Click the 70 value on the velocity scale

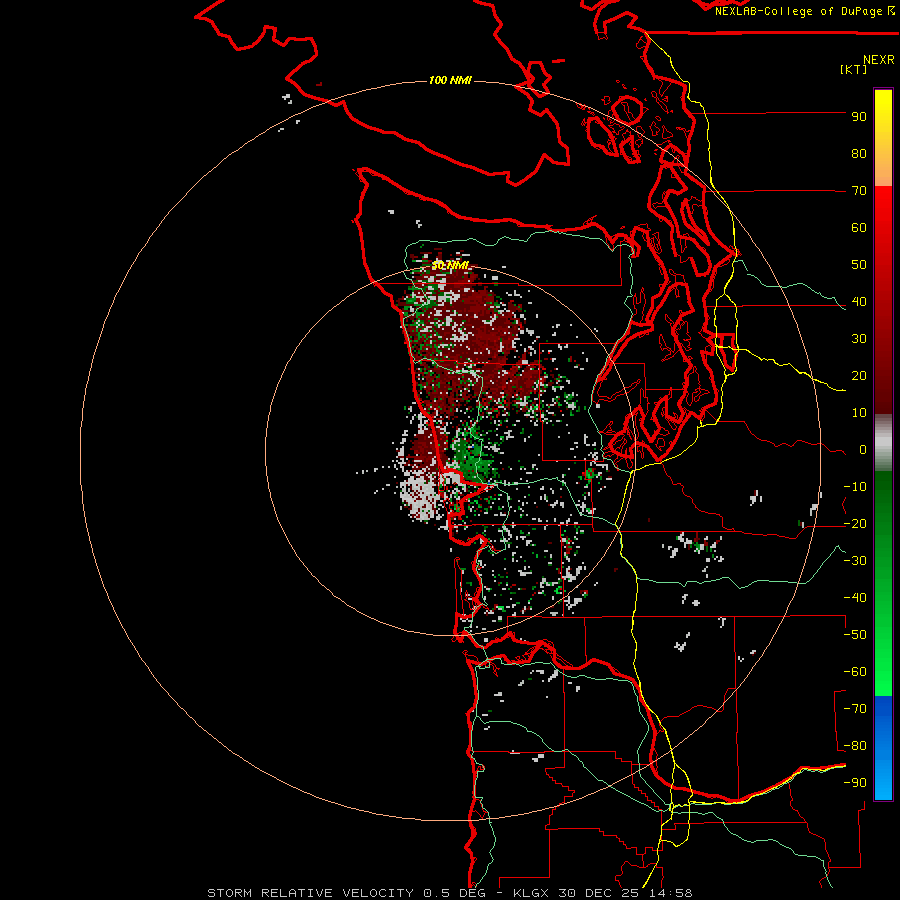[x=859, y=191]
